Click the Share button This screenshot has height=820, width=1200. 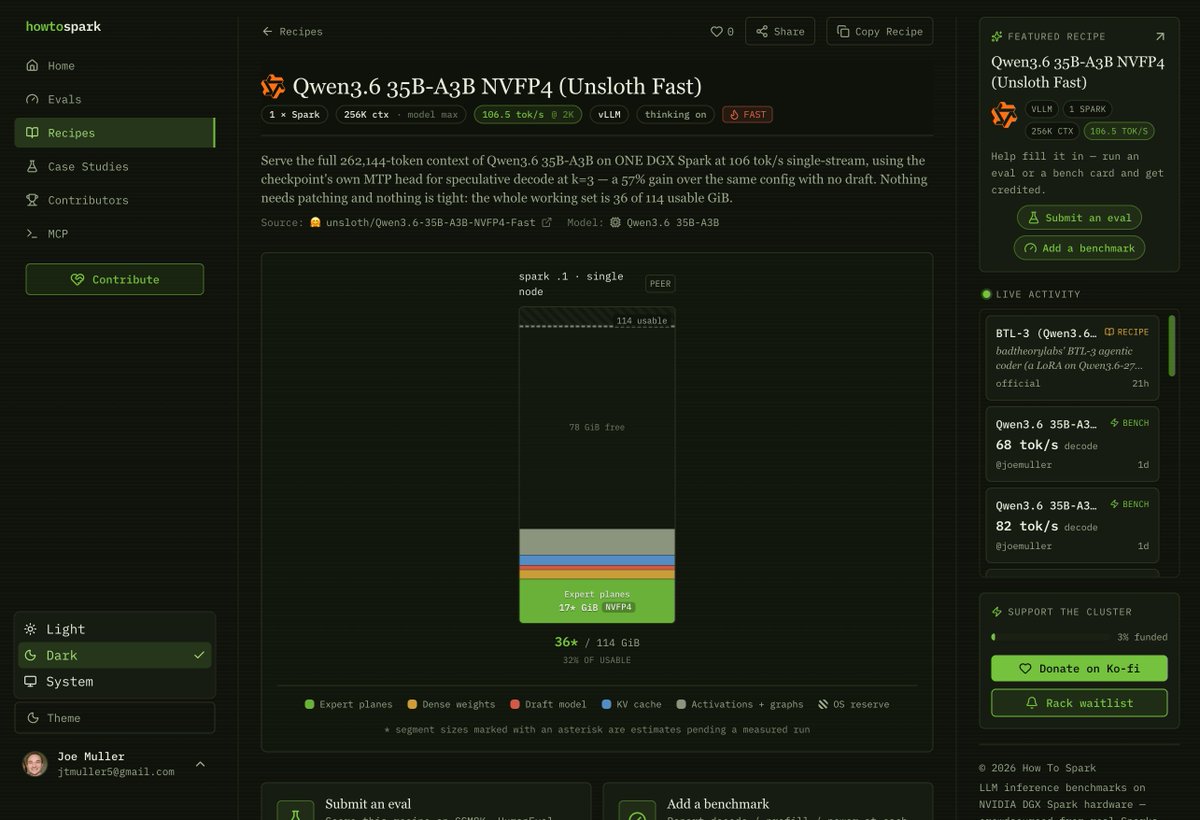tap(780, 31)
